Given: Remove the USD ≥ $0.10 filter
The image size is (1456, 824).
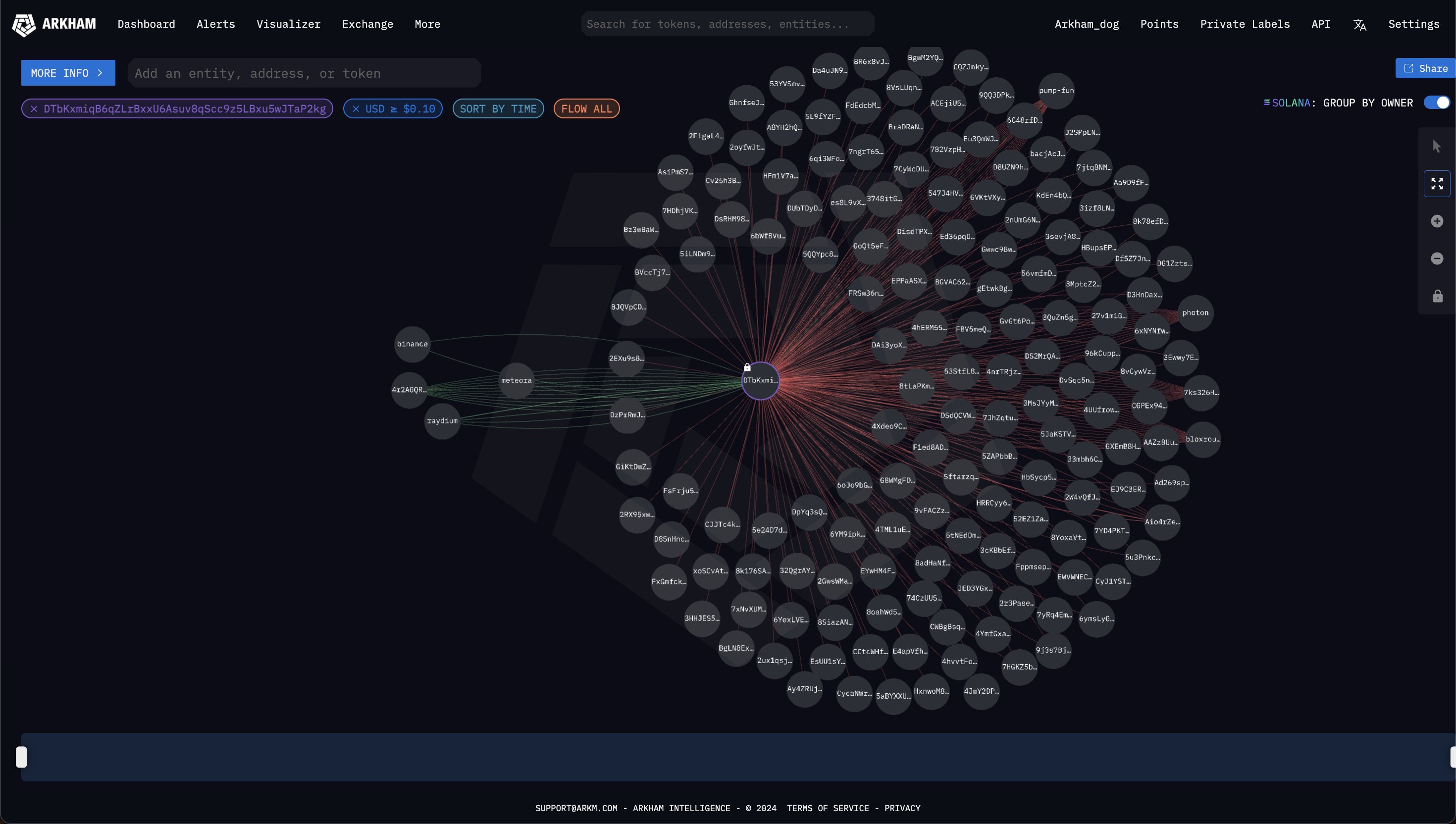Looking at the screenshot, I should coord(356,108).
